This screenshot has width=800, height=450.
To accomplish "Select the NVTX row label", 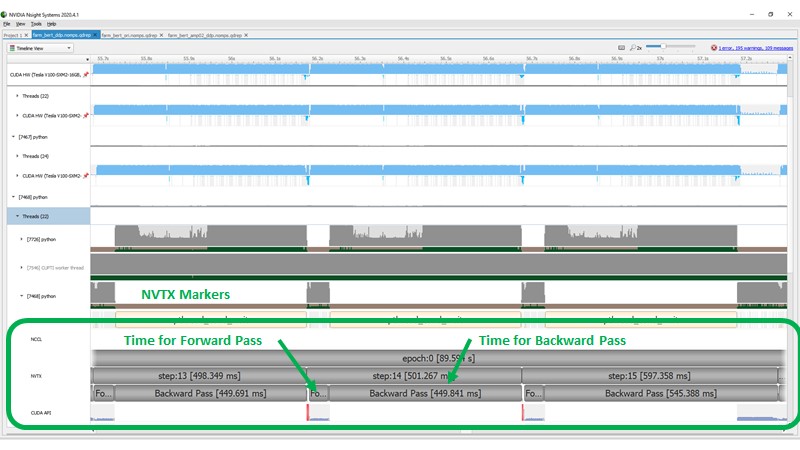I will coord(36,376).
